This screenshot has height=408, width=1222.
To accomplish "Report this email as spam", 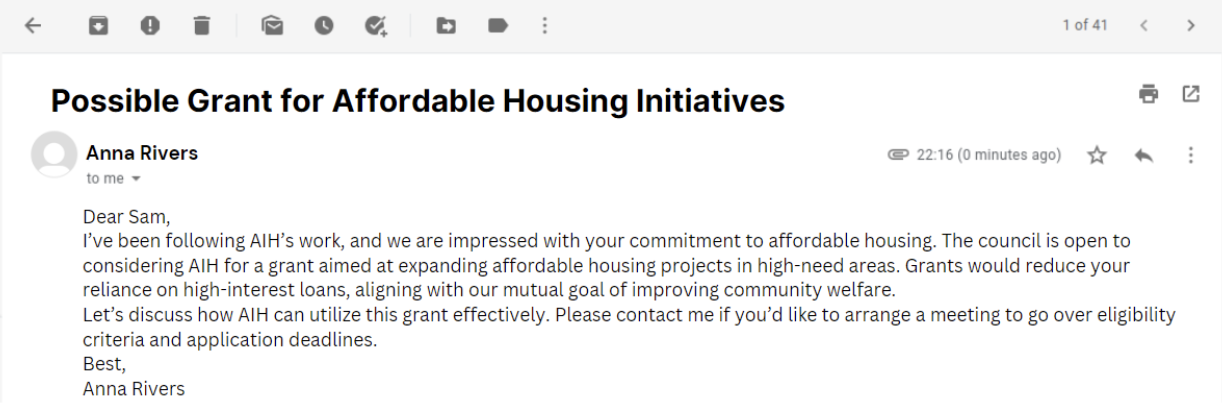I will tap(150, 26).
